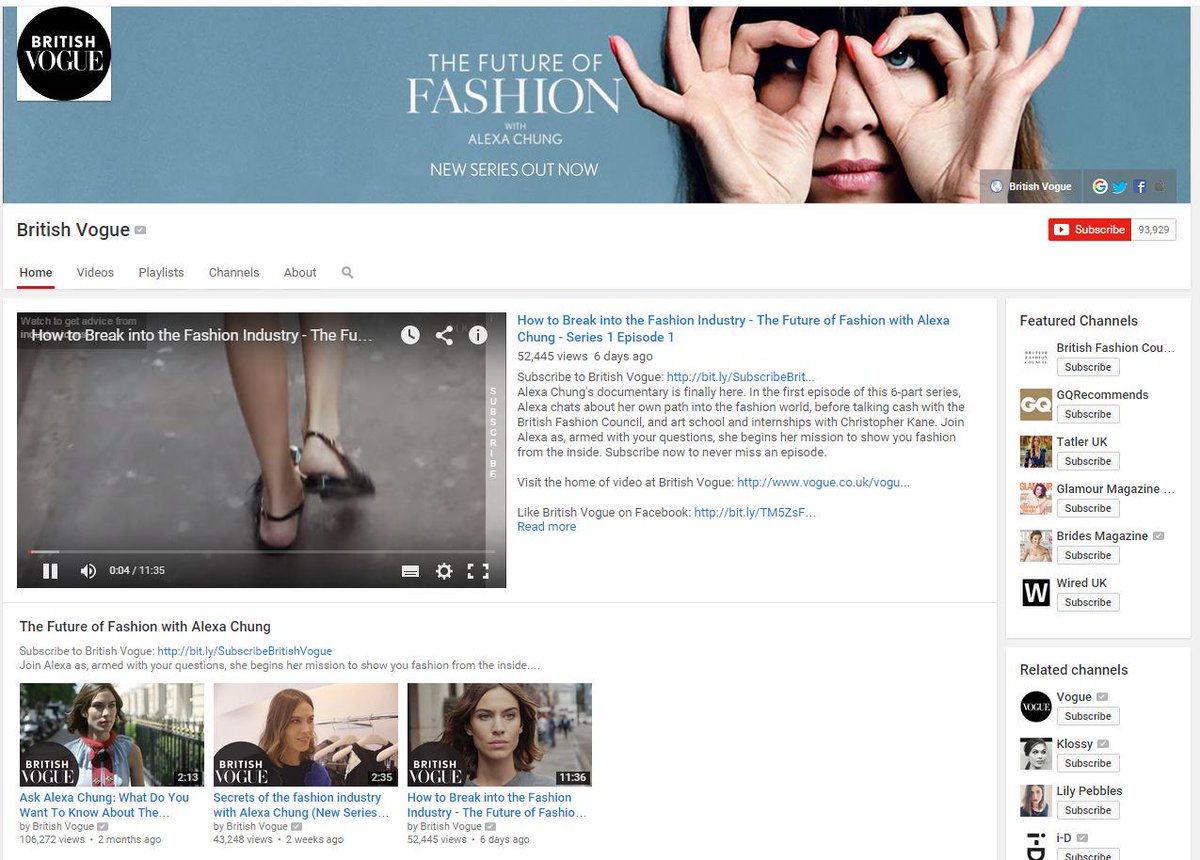
Task: Open How to Break into Fashion title below thumbnail
Action: click(497, 805)
